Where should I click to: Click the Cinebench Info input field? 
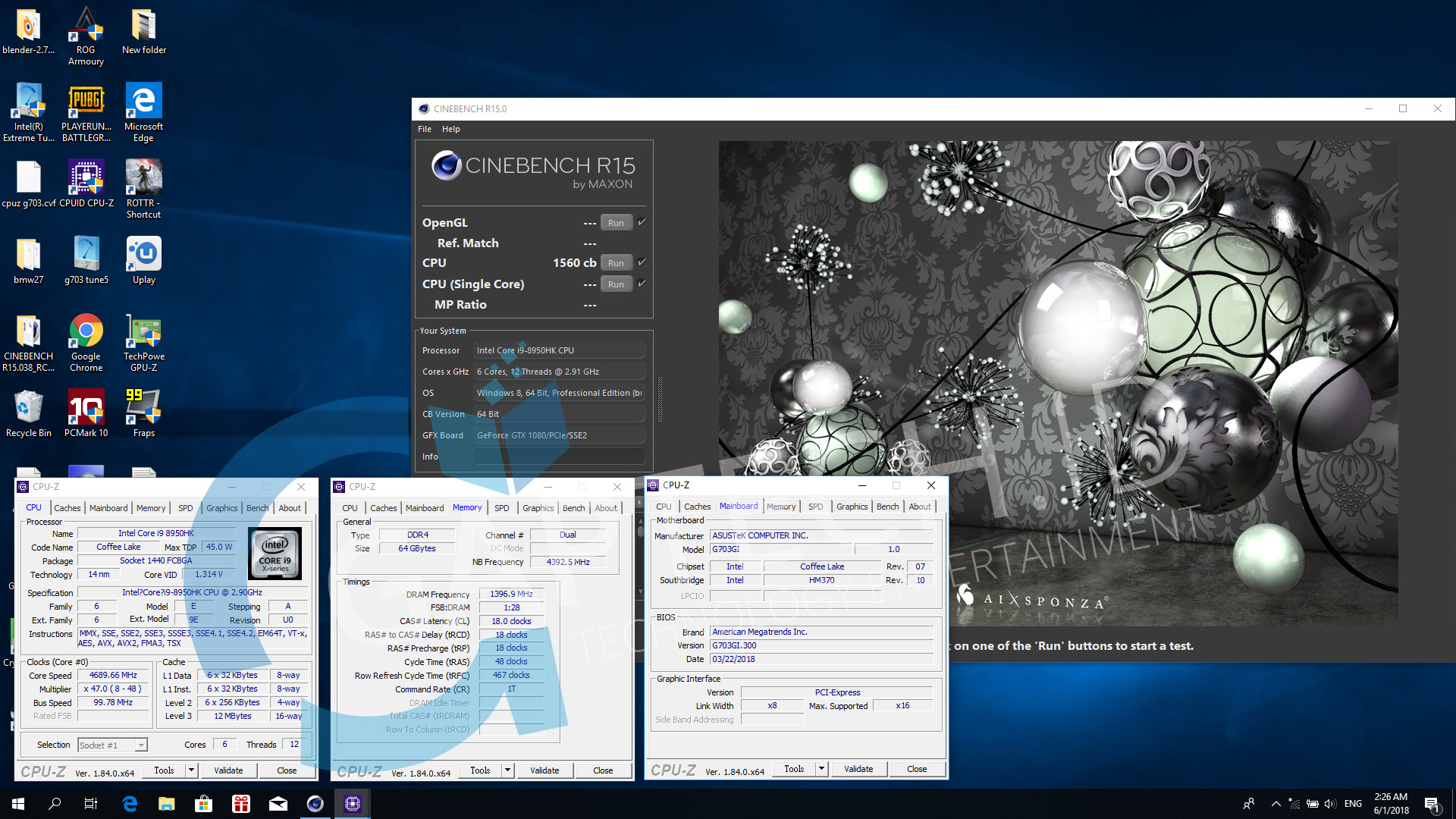pyautogui.click(x=559, y=457)
